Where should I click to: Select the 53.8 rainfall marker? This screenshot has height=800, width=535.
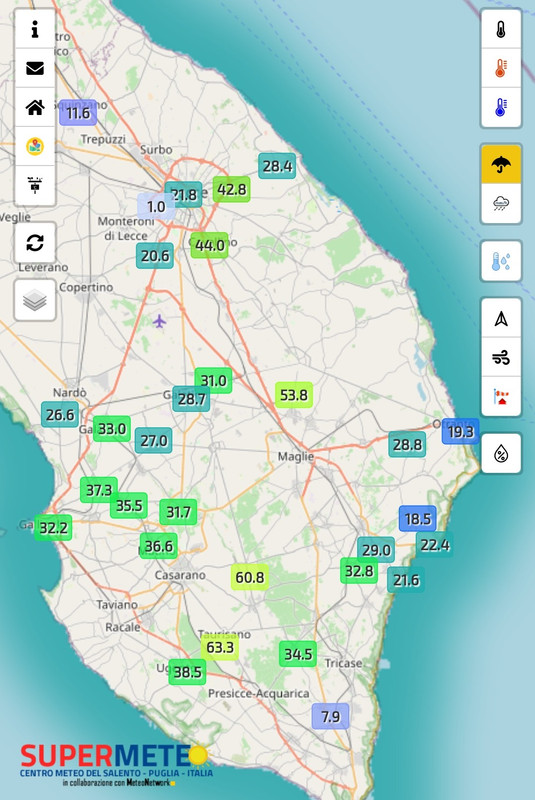[x=294, y=395]
